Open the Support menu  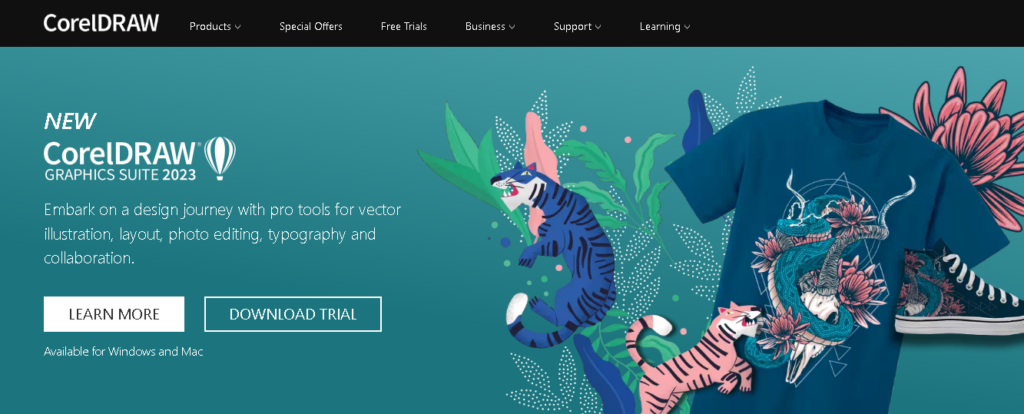(x=577, y=27)
